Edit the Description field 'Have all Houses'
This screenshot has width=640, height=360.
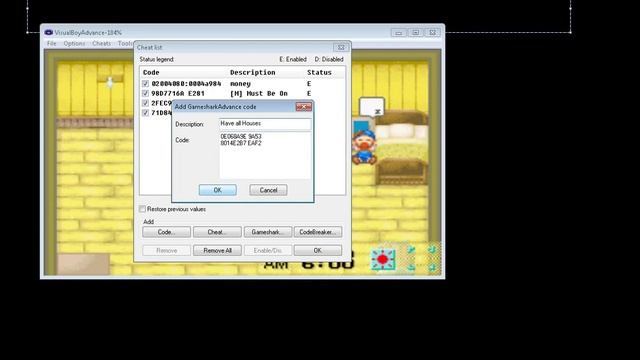265,124
